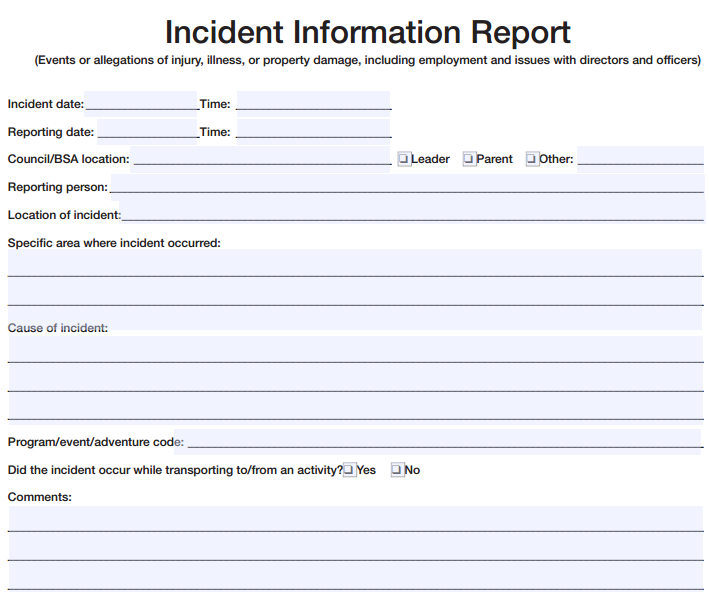Click first line under Cause of incident
The image size is (709, 592).
coord(355,350)
